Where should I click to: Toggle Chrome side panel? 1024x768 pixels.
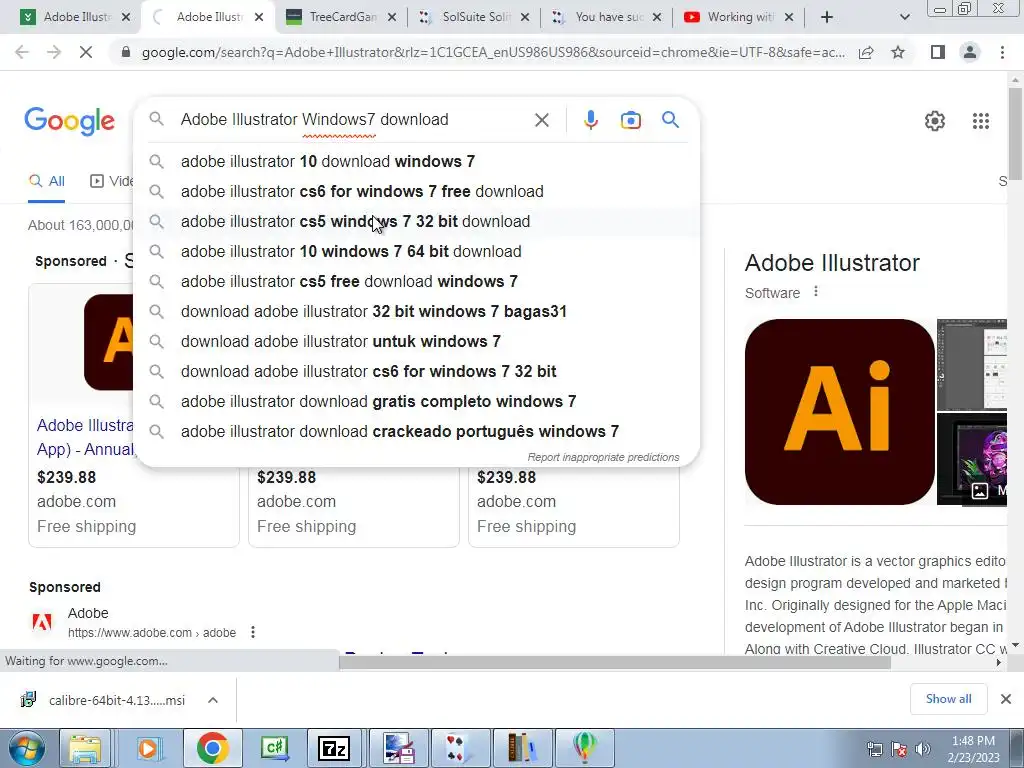tap(938, 52)
